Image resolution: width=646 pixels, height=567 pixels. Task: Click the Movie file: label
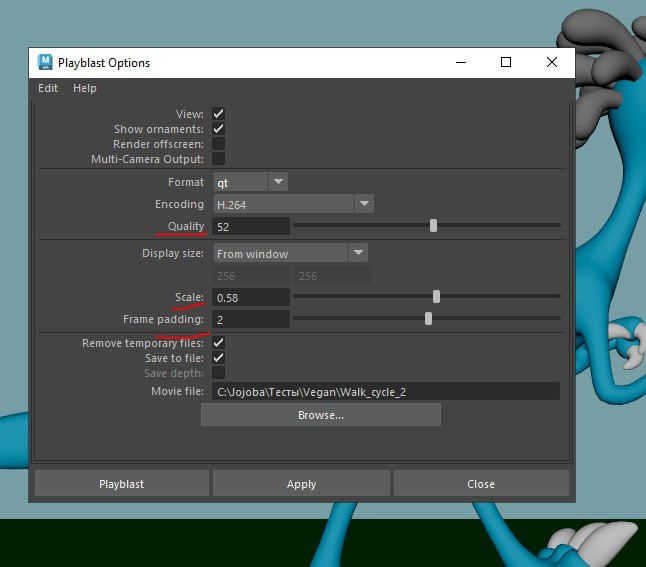[178, 391]
